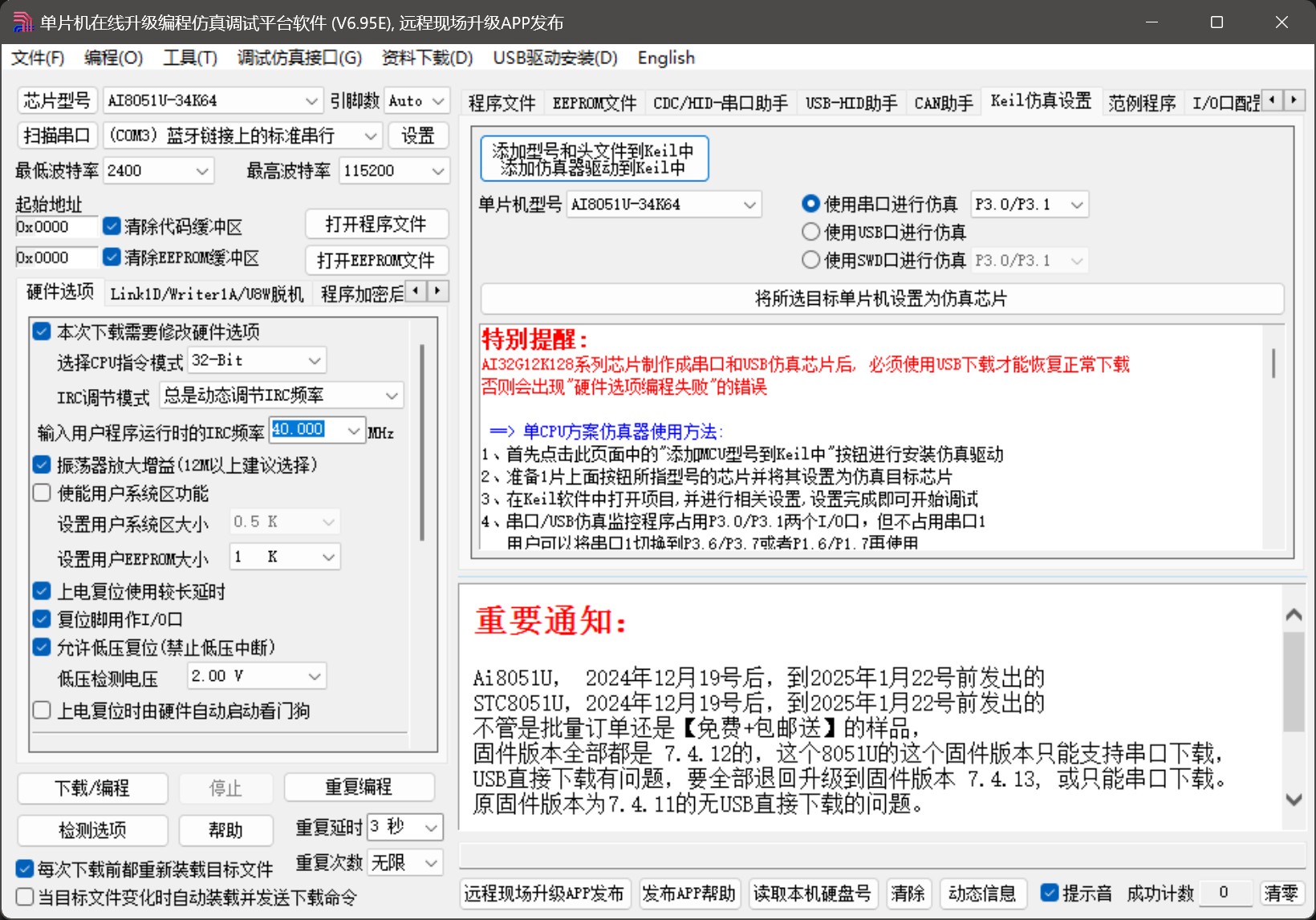Toggle 复位脚用作I/O口 checkbox
This screenshot has width=1316, height=920.
point(42,619)
